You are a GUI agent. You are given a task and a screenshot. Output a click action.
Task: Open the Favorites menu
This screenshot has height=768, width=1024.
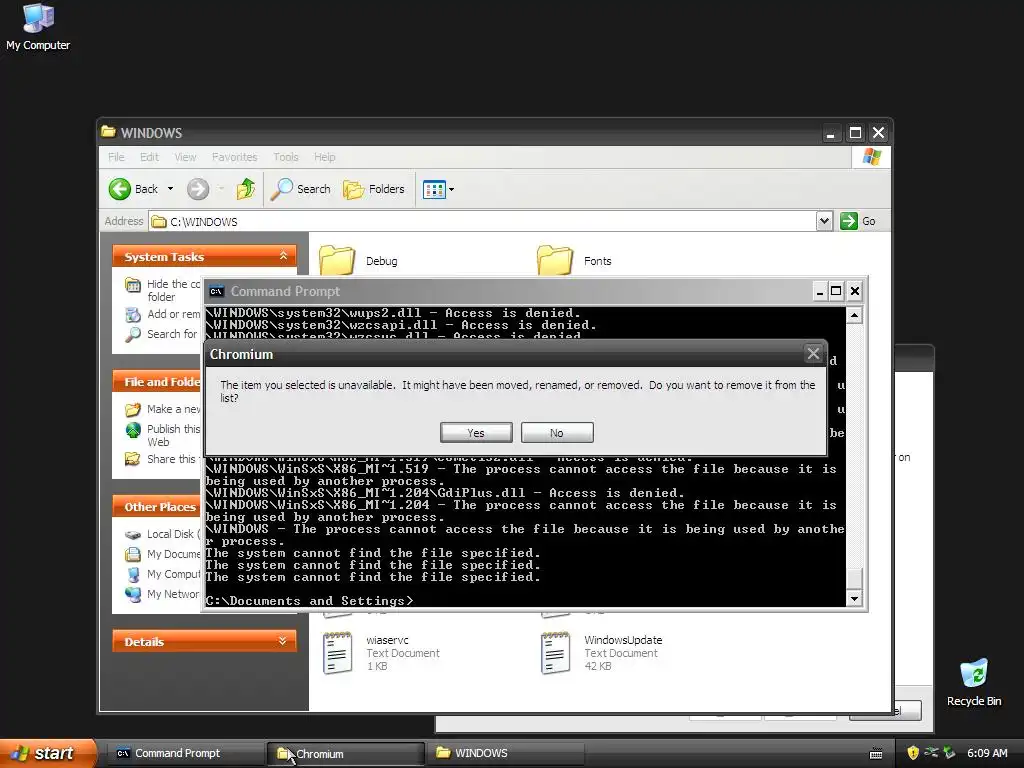(234, 157)
